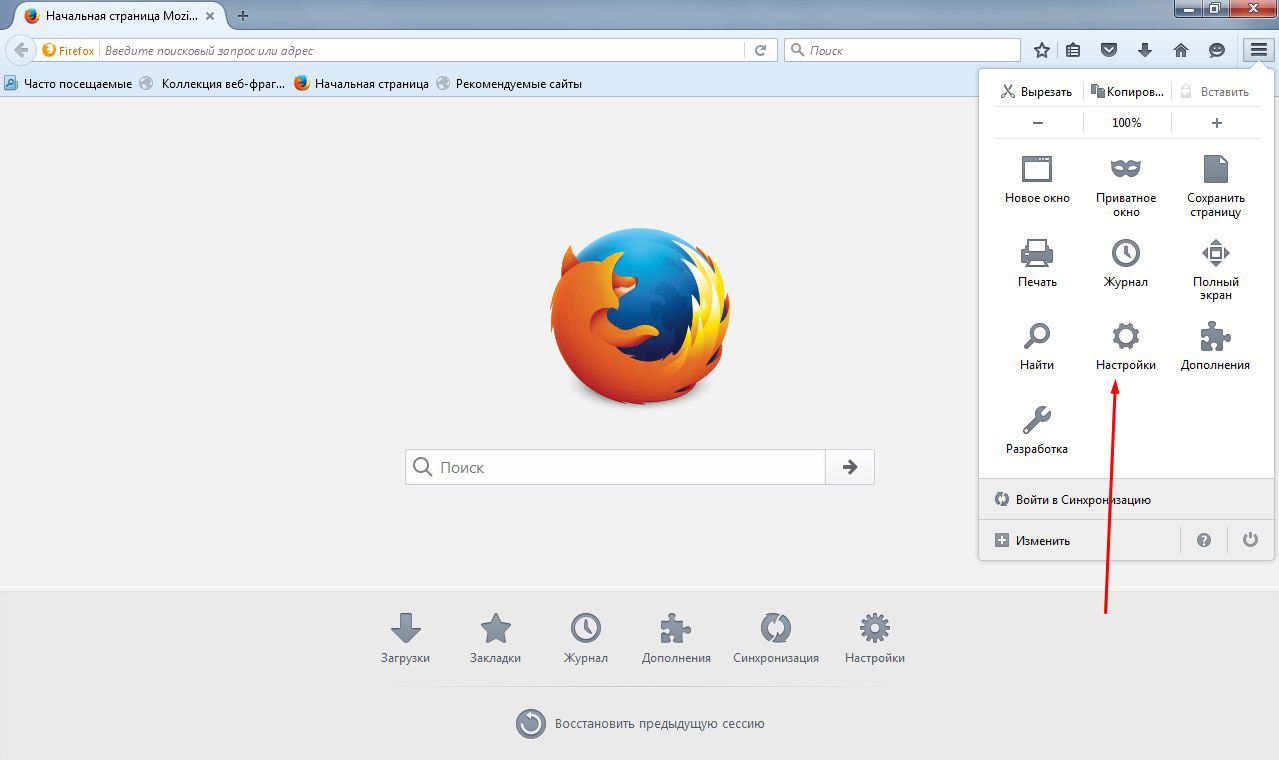Viewport: 1279px width, 760px height.
Task: Open the Pocket icon in the toolbar
Action: click(1108, 50)
